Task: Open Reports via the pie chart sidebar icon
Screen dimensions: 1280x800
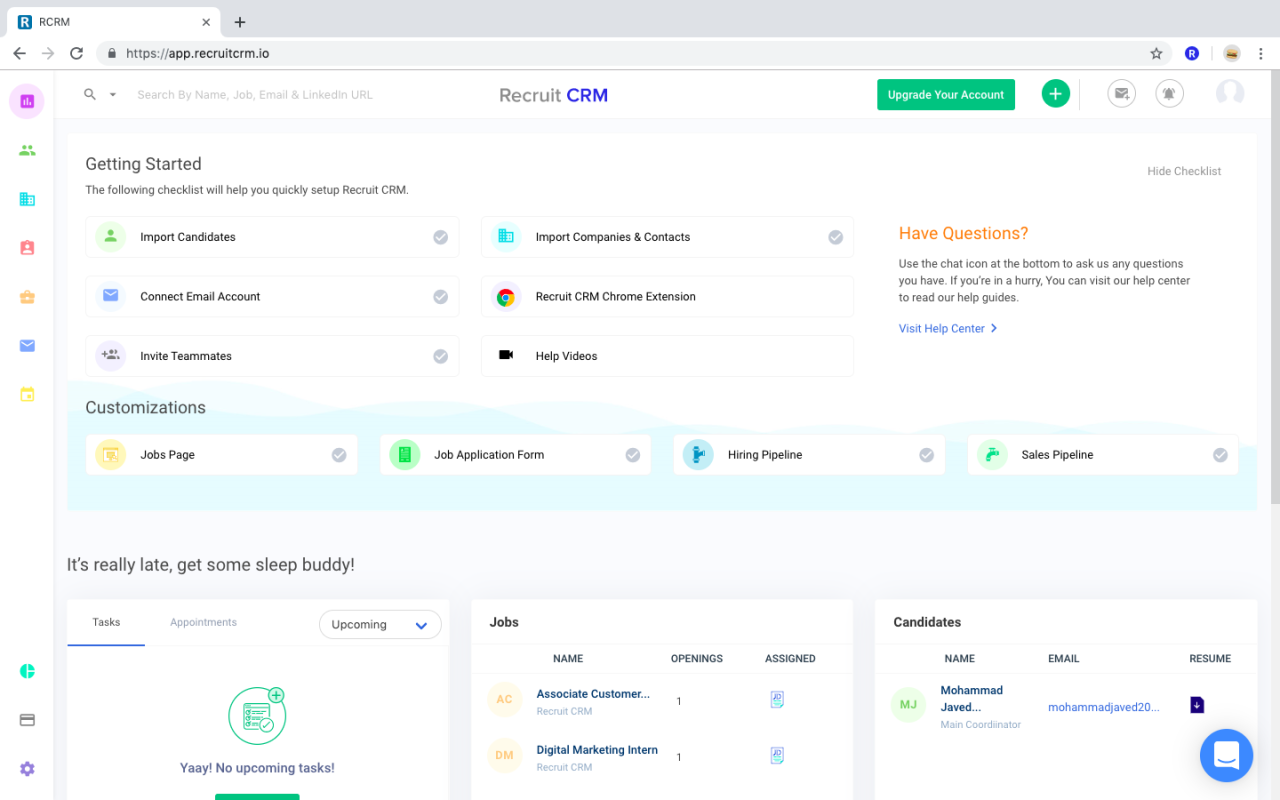Action: click(26, 671)
